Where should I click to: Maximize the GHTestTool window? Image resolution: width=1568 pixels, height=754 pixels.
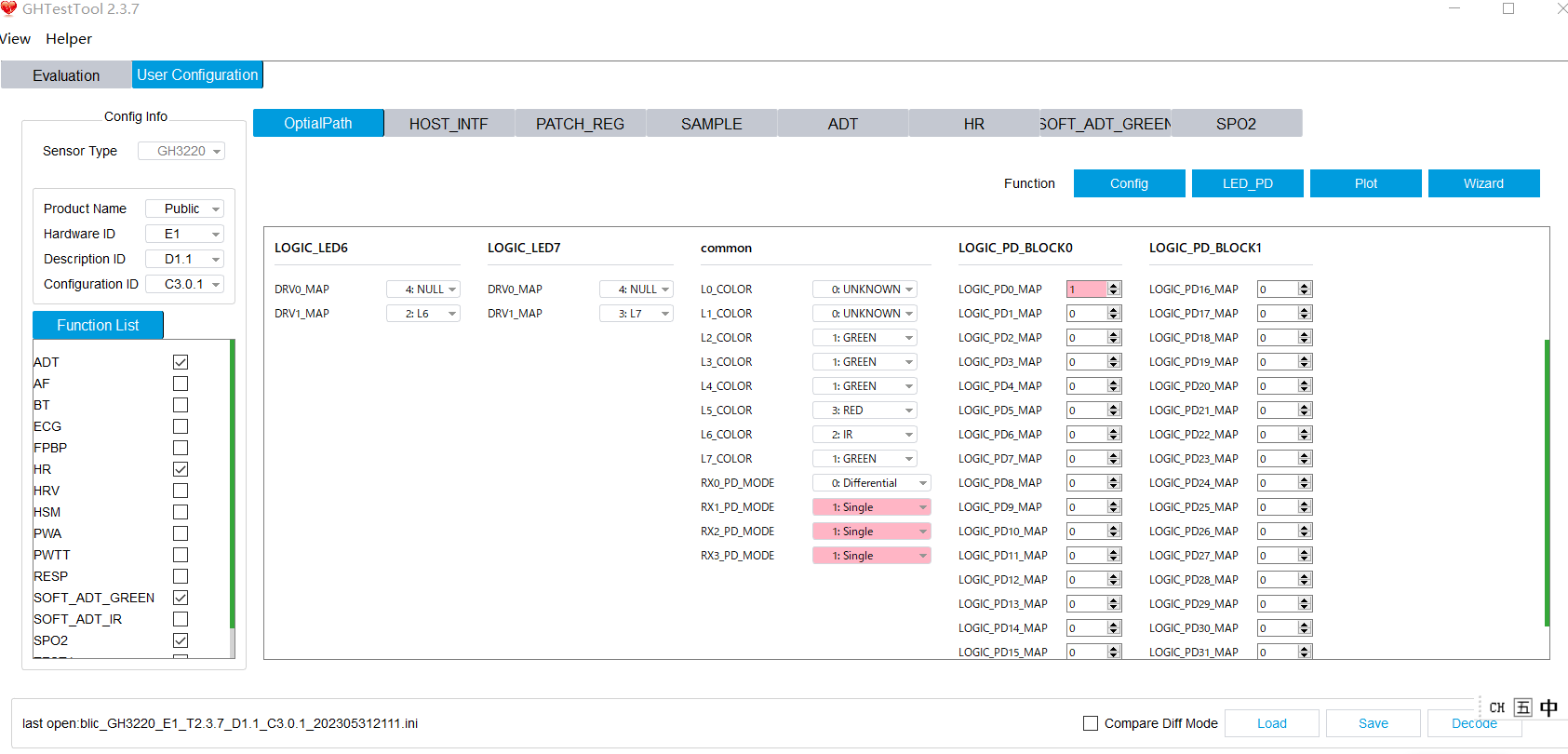pyautogui.click(x=1508, y=9)
